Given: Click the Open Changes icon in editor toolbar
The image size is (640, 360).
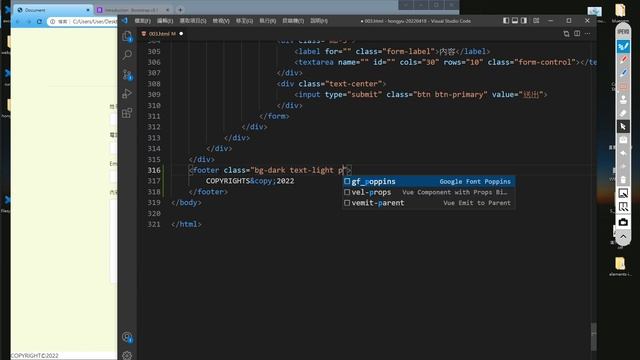Looking at the screenshot, I should (566, 33).
